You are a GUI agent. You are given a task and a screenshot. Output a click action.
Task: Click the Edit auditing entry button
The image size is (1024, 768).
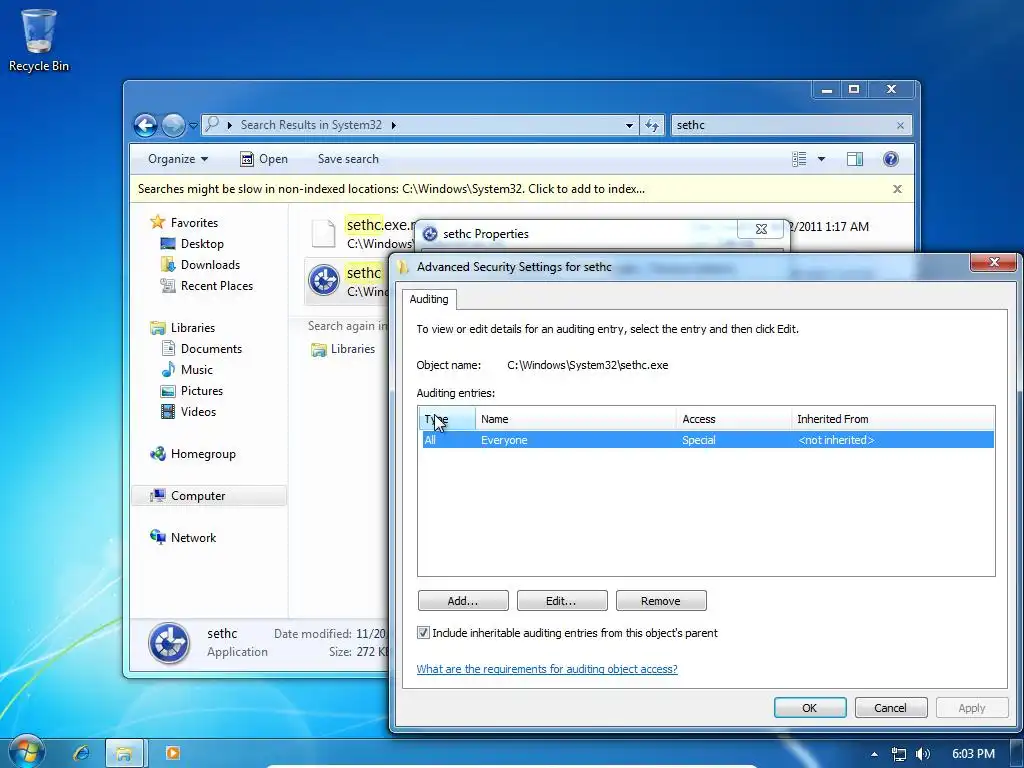(562, 601)
